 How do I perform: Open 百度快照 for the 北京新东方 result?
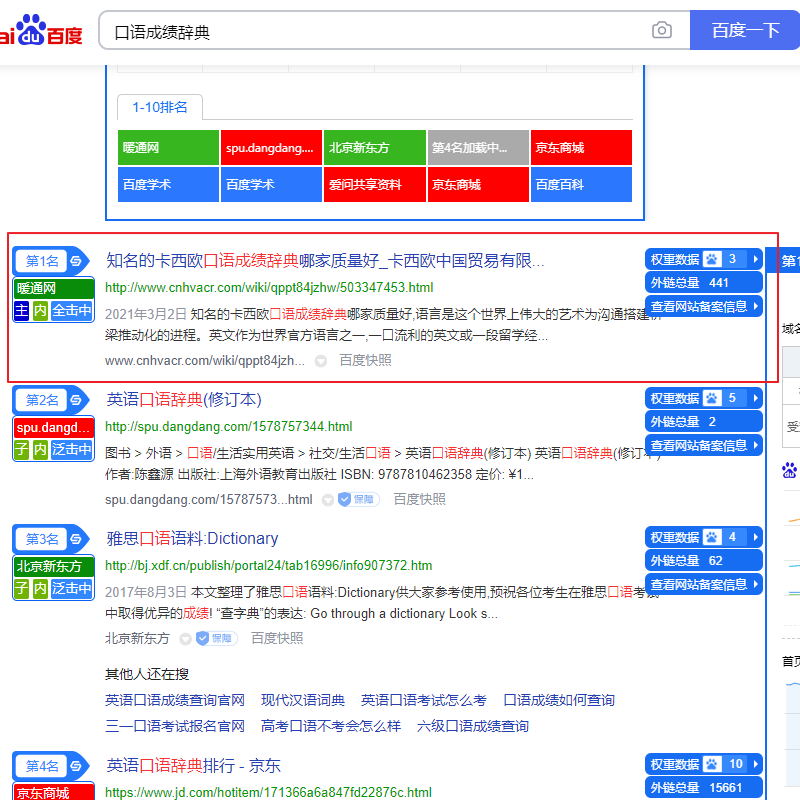(277, 638)
